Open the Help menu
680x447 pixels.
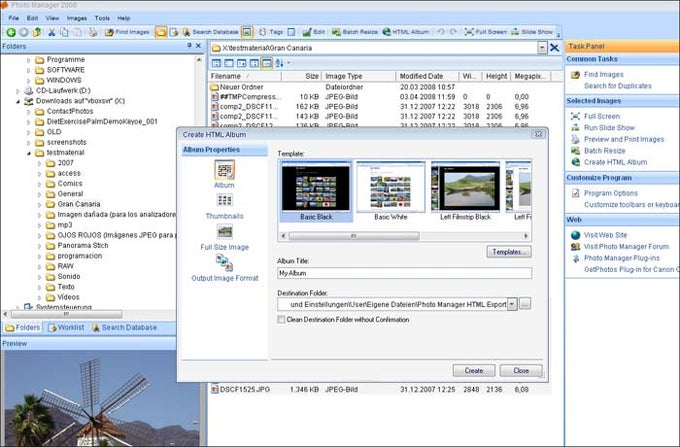124,18
